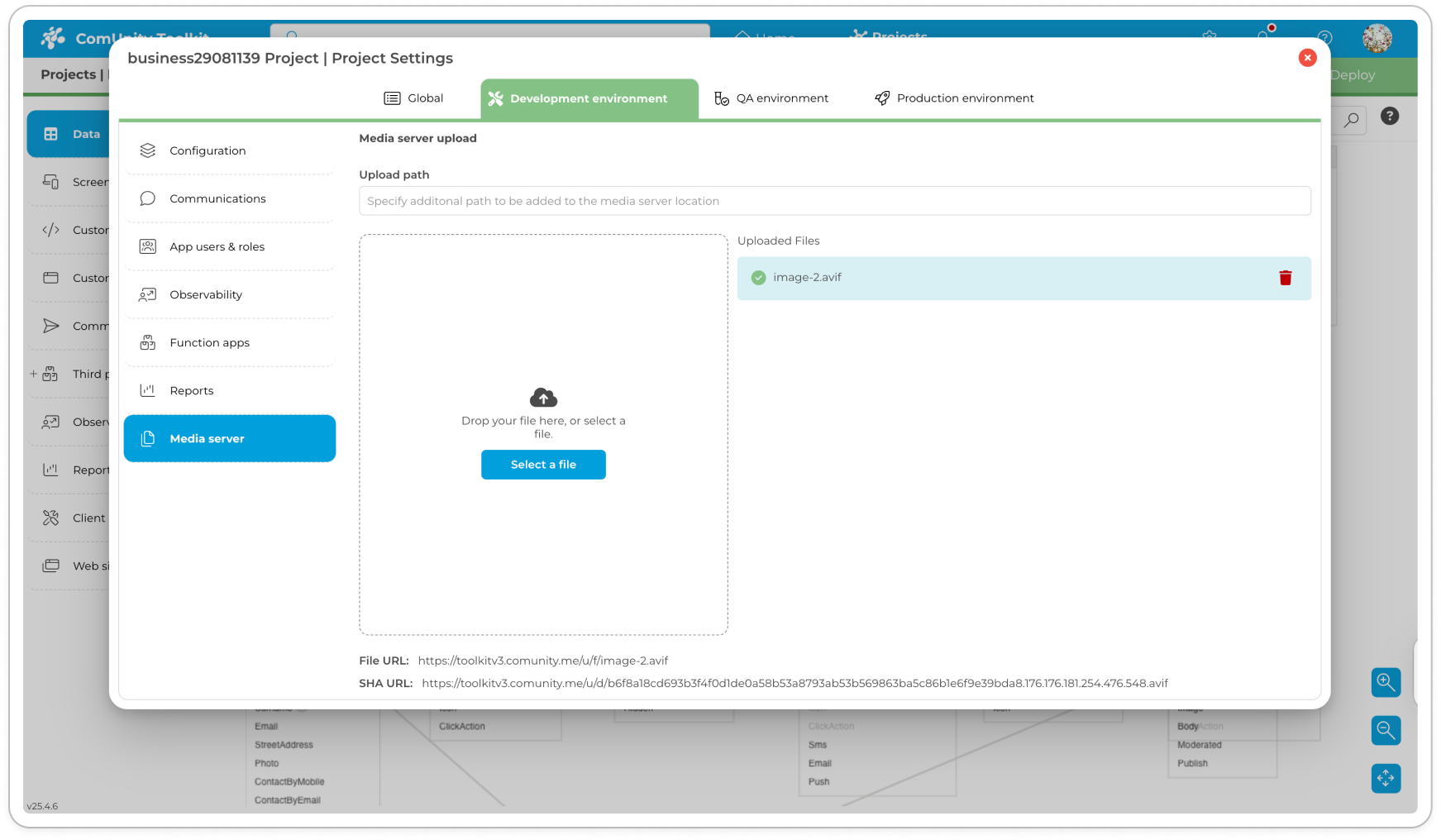Open the Production environment tab
This screenshot has width=1441, height=840.
tap(954, 98)
